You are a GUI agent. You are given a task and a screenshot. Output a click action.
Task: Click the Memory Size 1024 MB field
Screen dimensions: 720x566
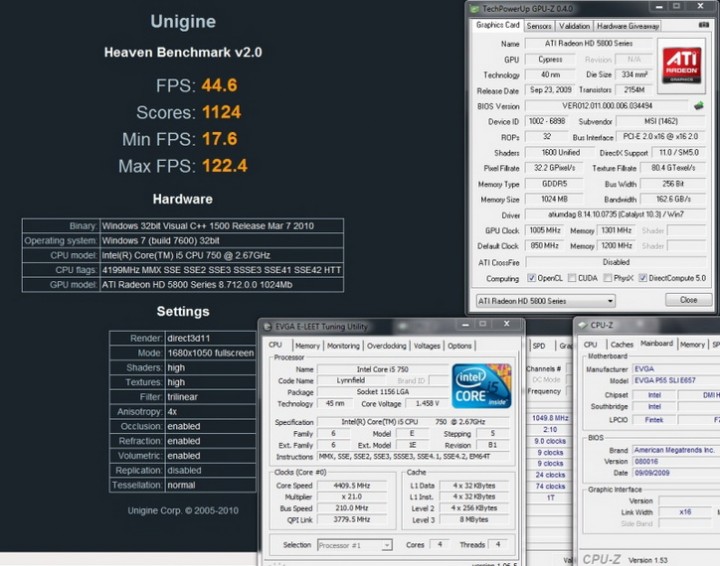[554, 199]
